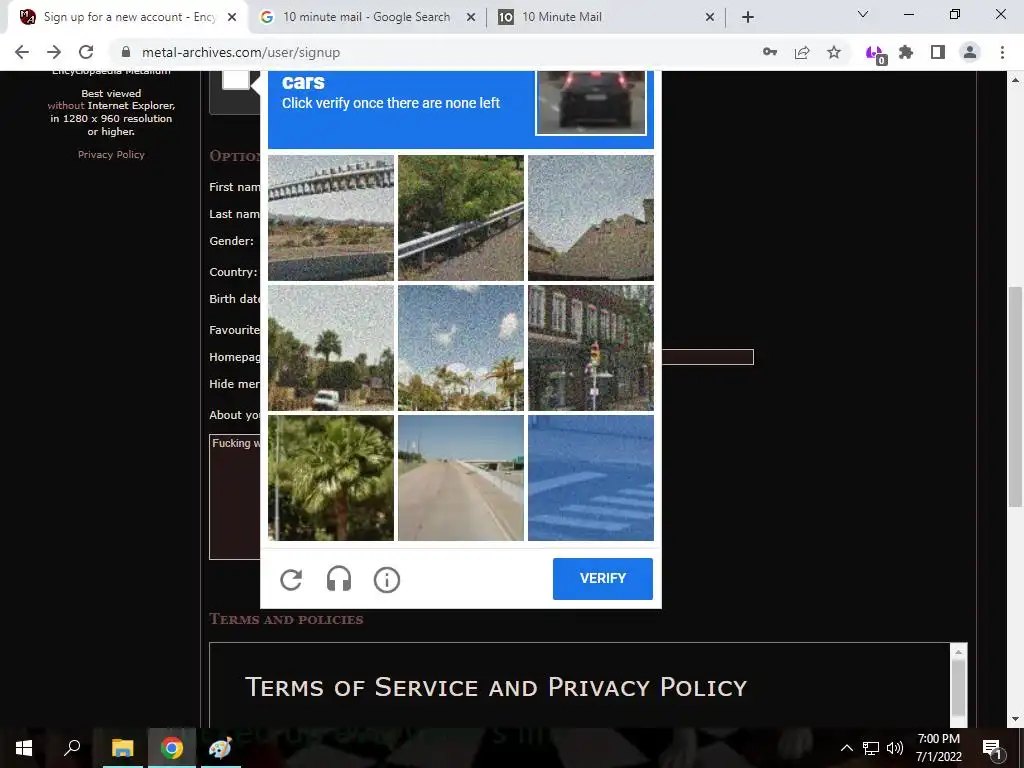Open the captcha help info icon
This screenshot has height=768, width=1024.
(x=387, y=579)
